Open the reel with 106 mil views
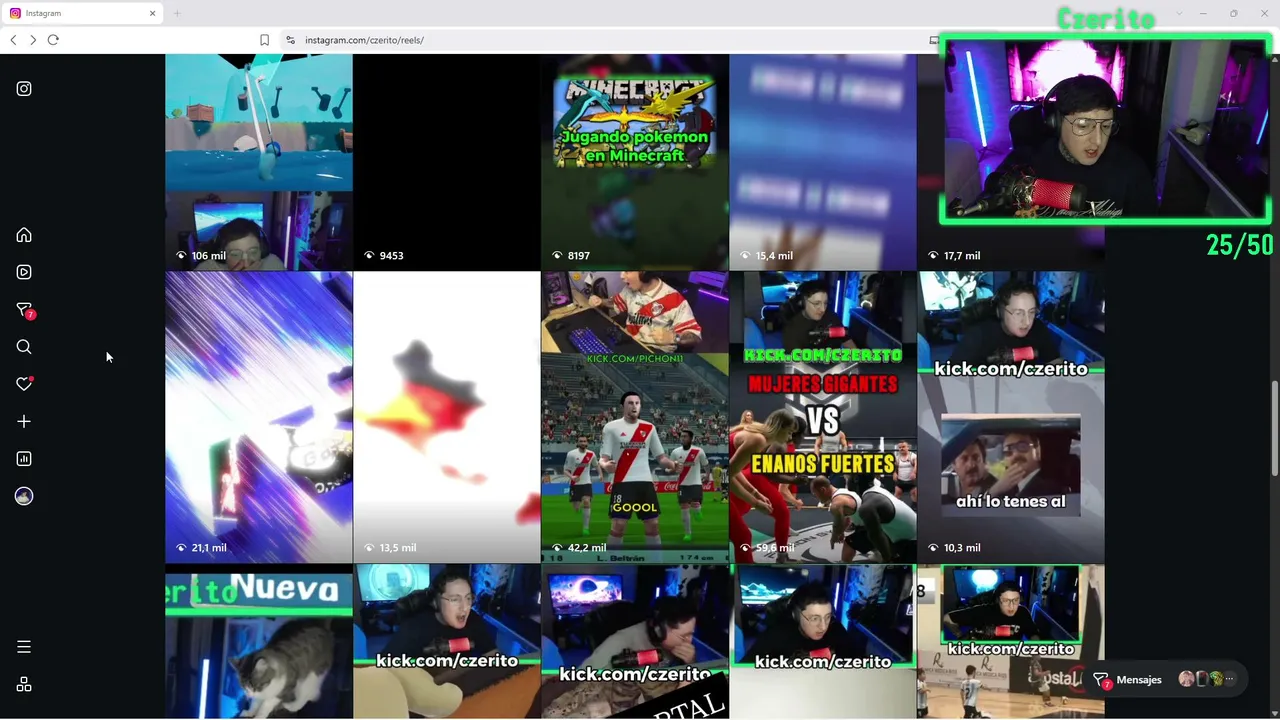 pos(259,162)
